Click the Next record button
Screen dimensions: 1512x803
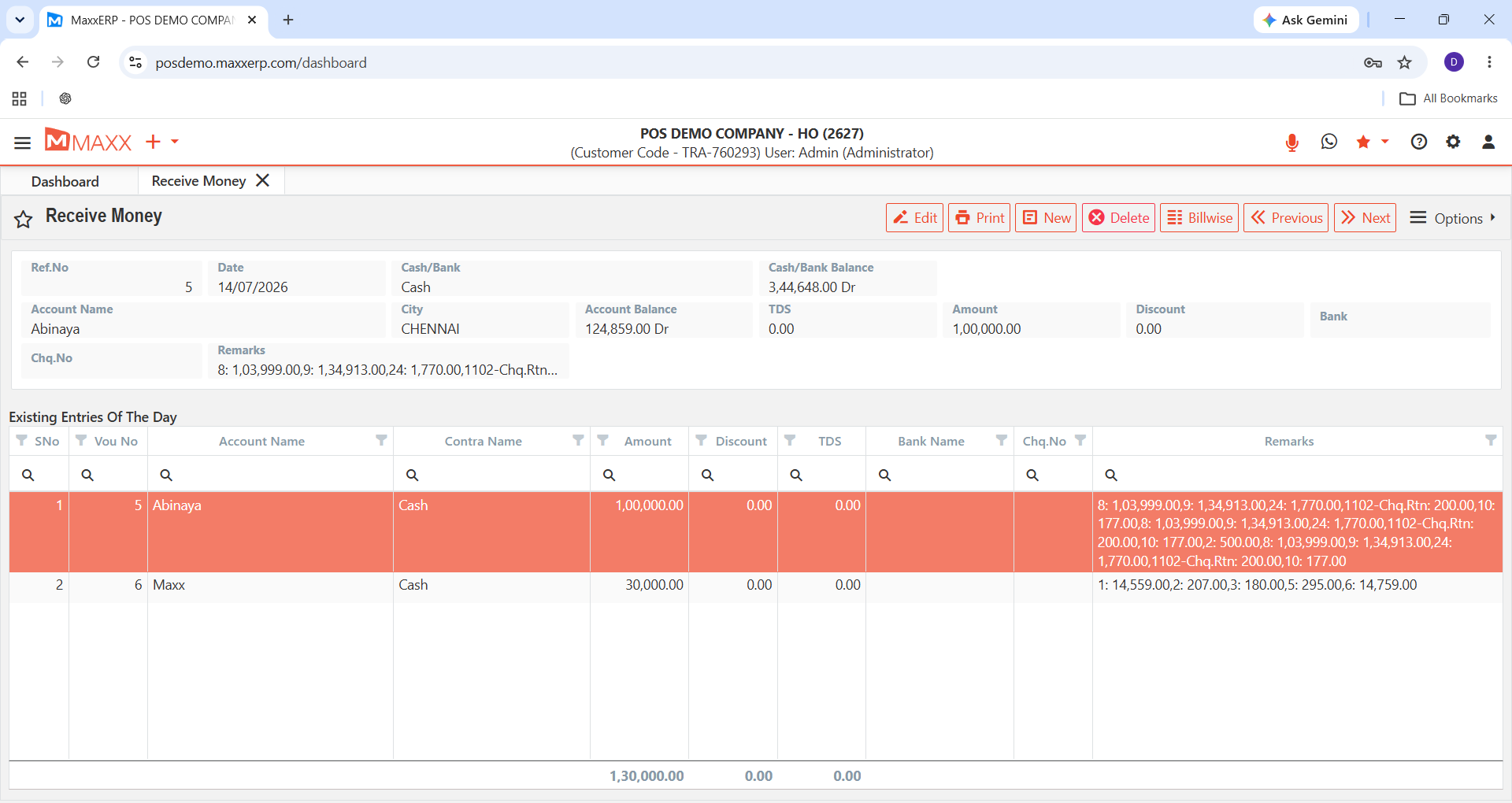(x=1365, y=218)
